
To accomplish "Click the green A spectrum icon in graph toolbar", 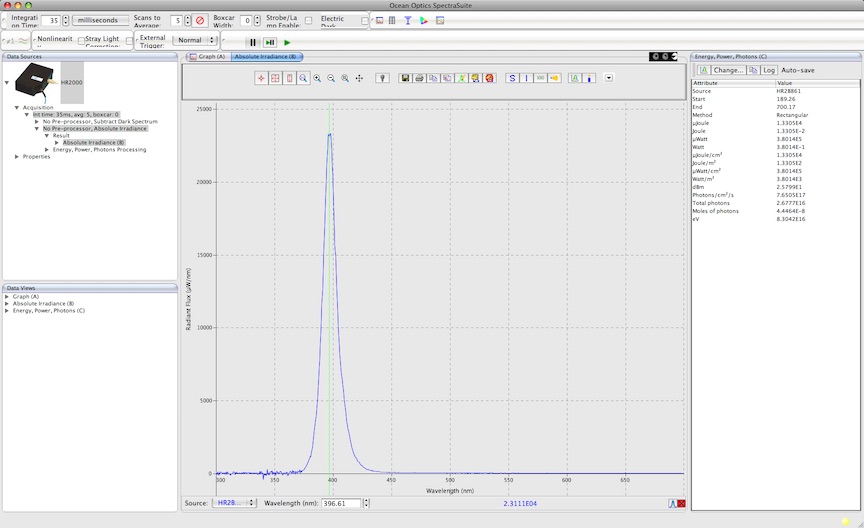I will tap(575, 78).
